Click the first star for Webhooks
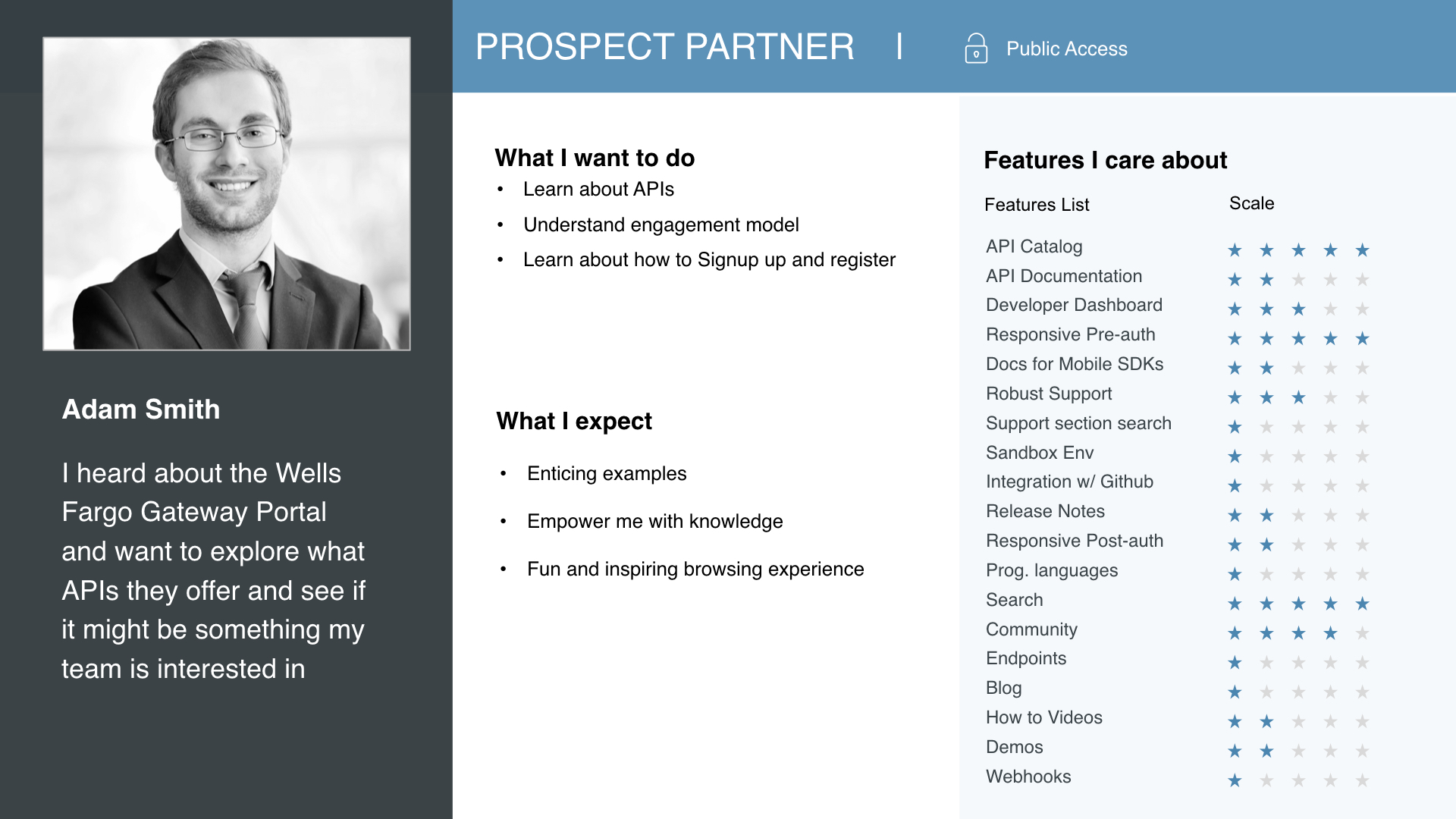This screenshot has height=819, width=1456. pos(1235,780)
